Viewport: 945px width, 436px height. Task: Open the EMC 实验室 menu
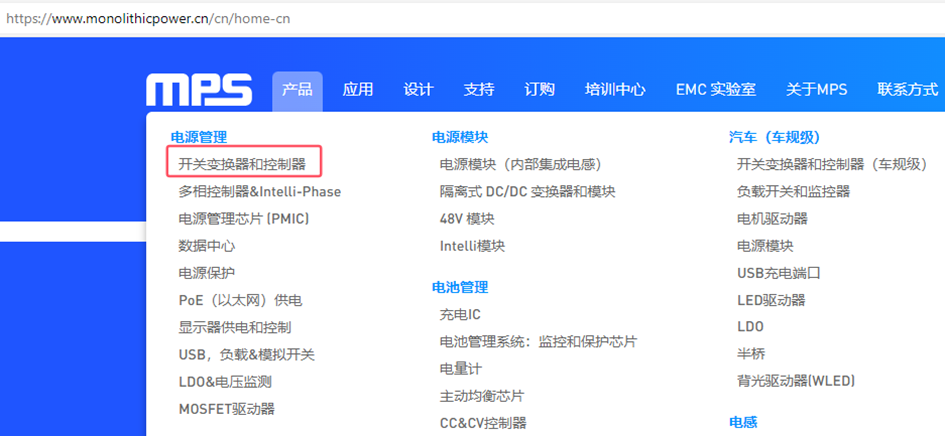click(715, 90)
